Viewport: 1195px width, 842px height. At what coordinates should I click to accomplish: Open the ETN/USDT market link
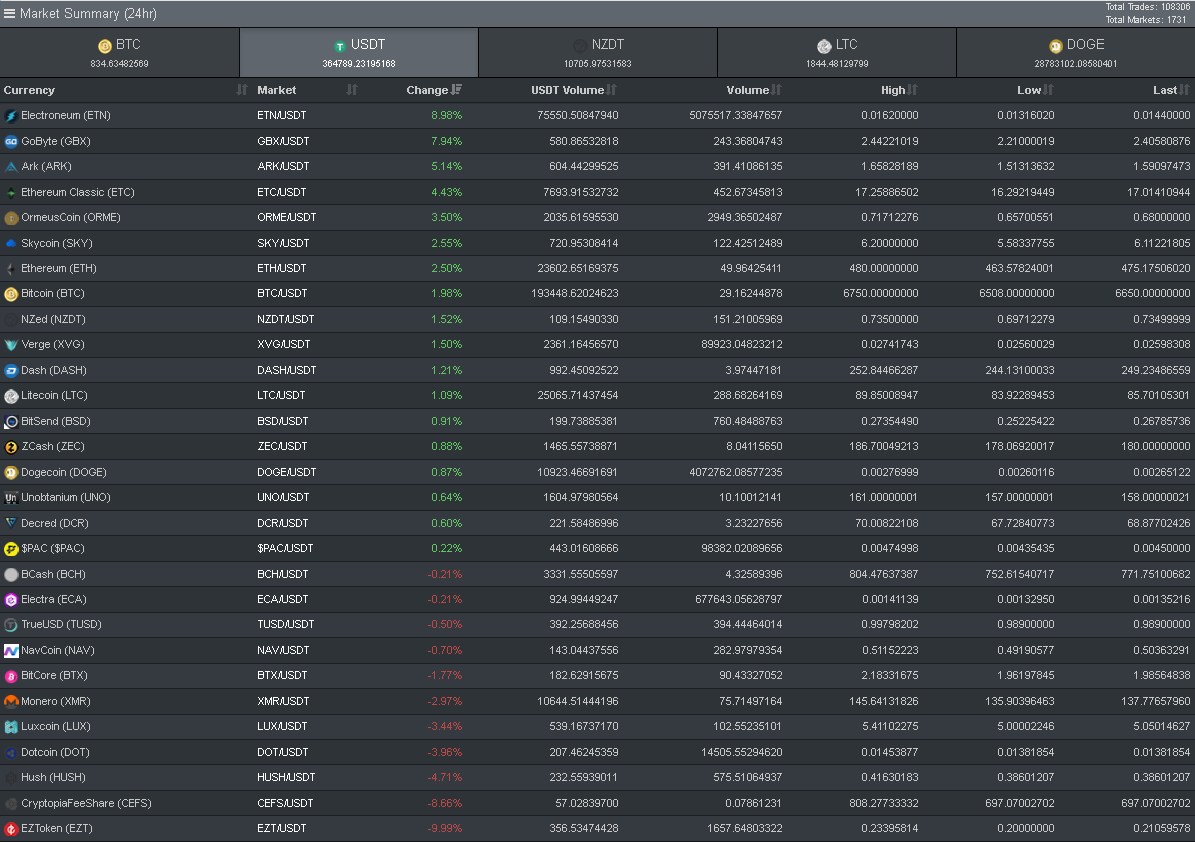tap(281, 116)
